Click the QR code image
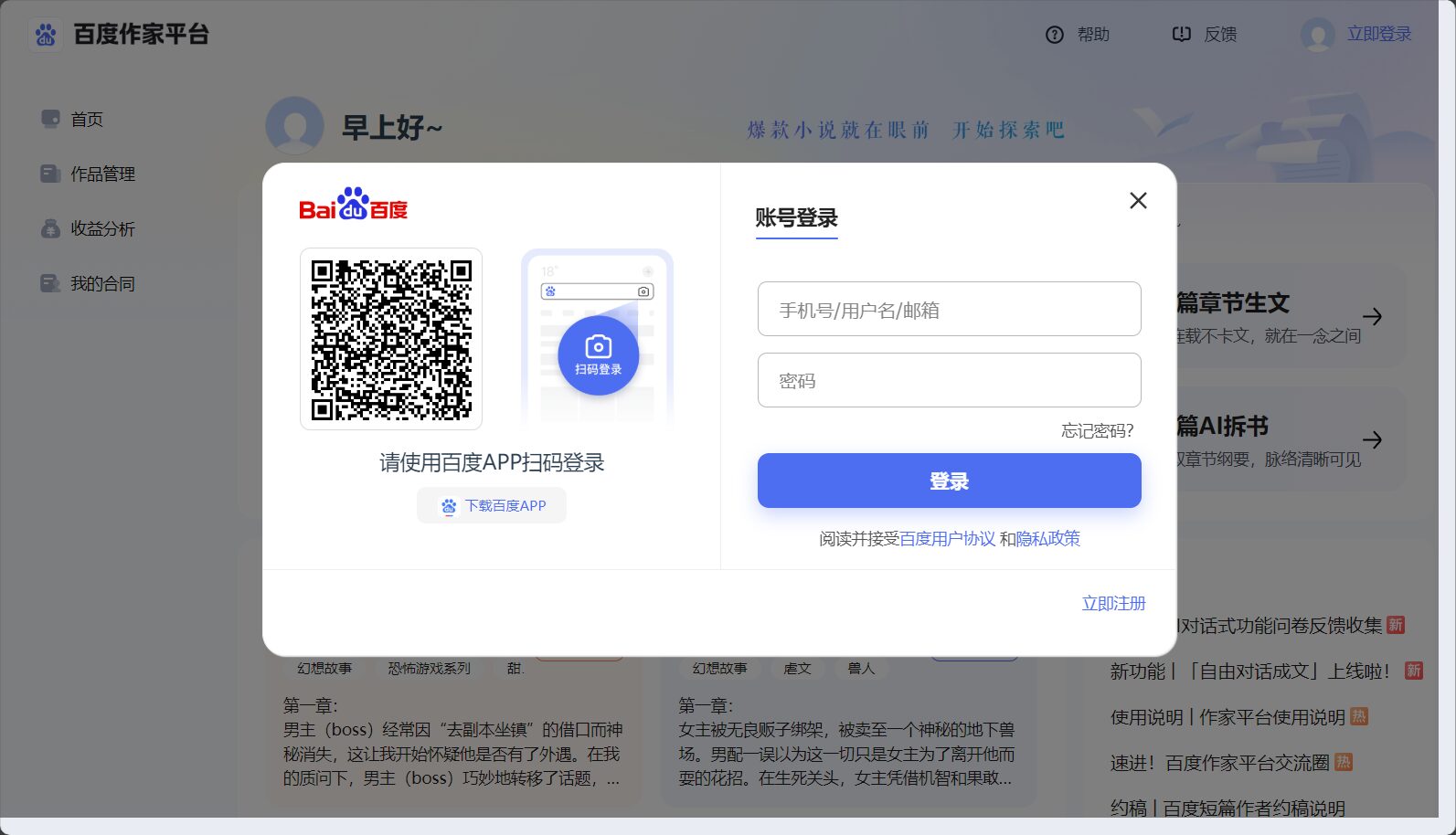 coord(391,339)
